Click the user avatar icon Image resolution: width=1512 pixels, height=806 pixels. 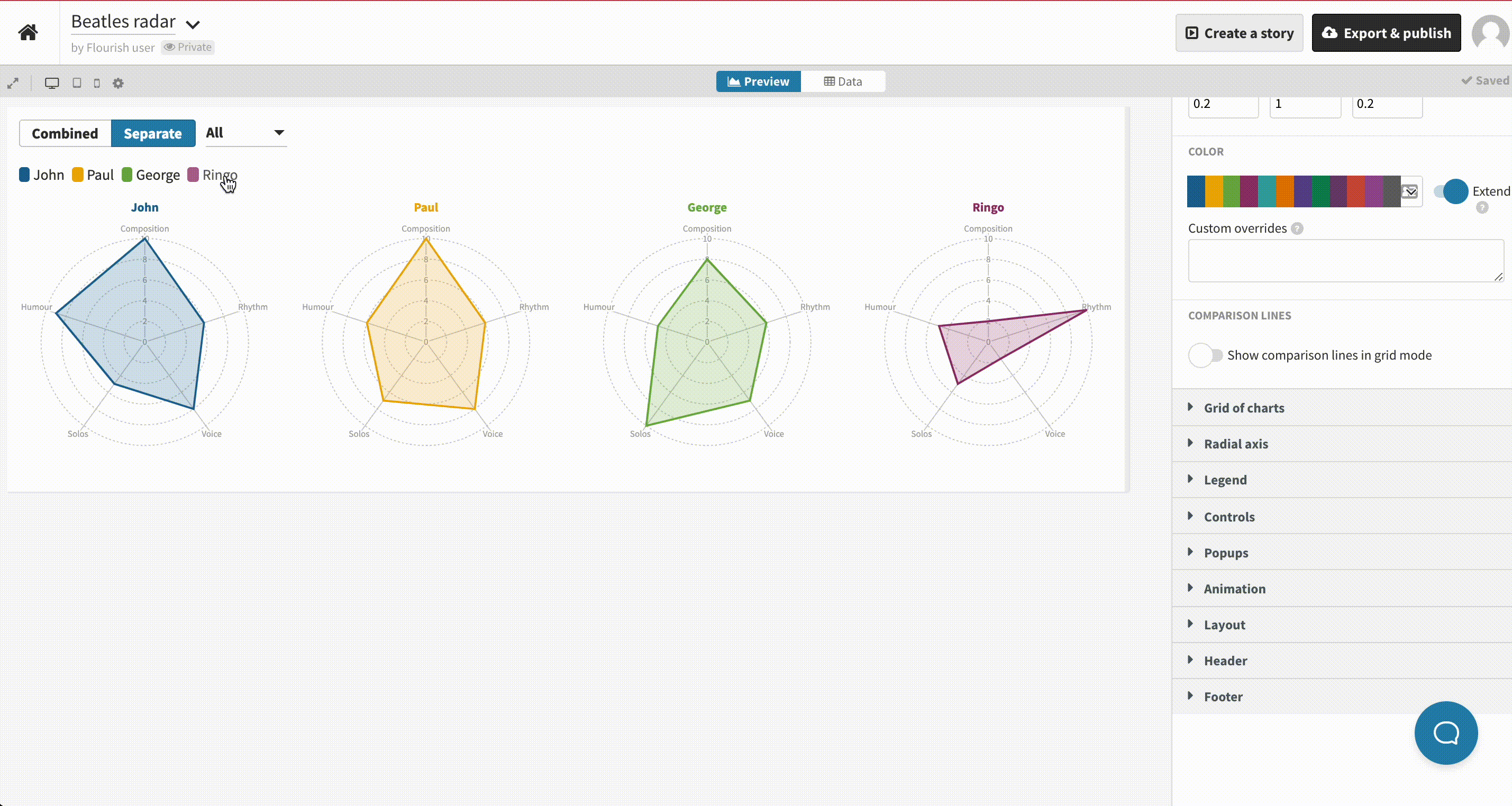coord(1491,33)
